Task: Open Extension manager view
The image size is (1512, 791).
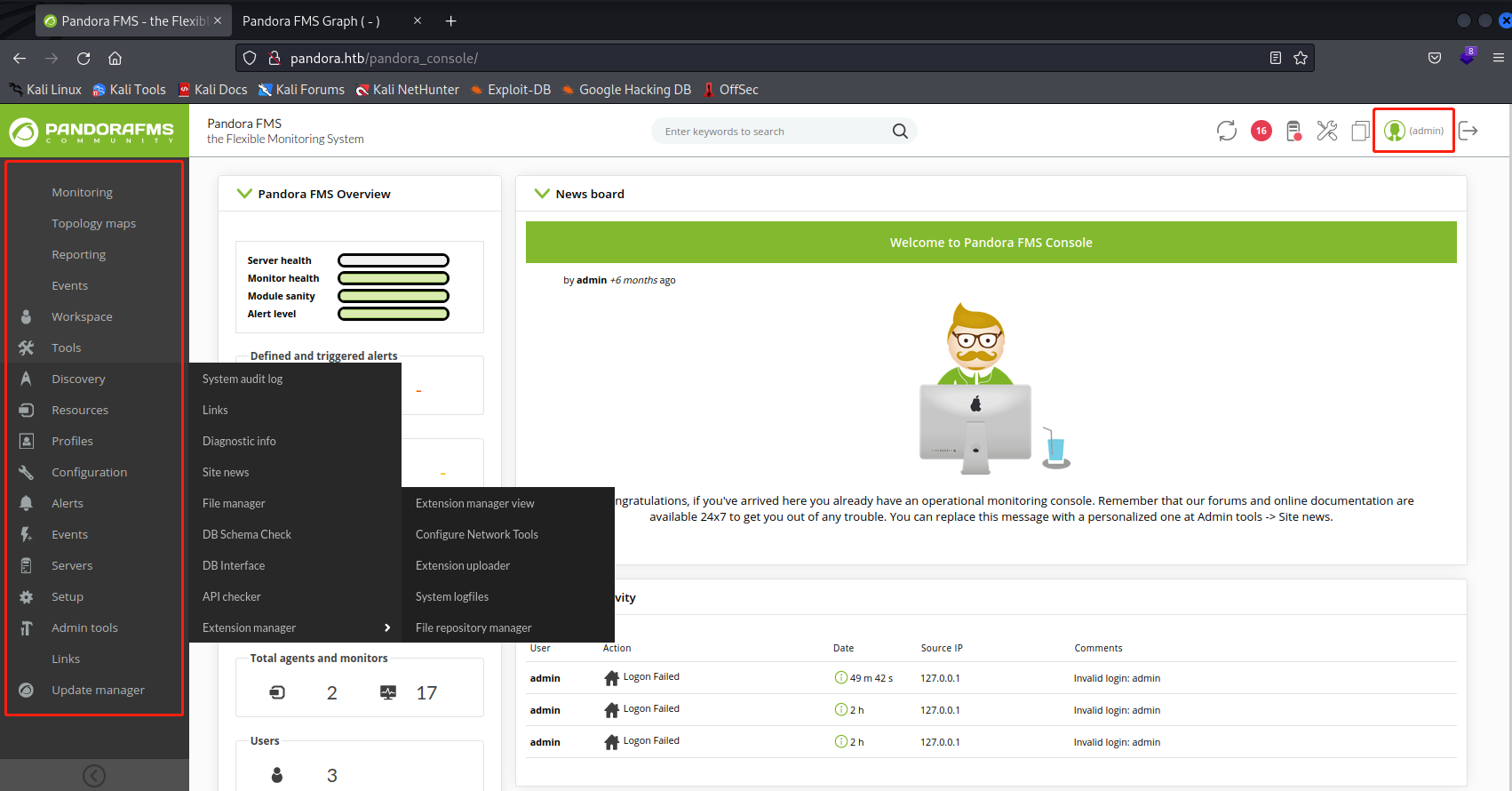Action: [475, 503]
